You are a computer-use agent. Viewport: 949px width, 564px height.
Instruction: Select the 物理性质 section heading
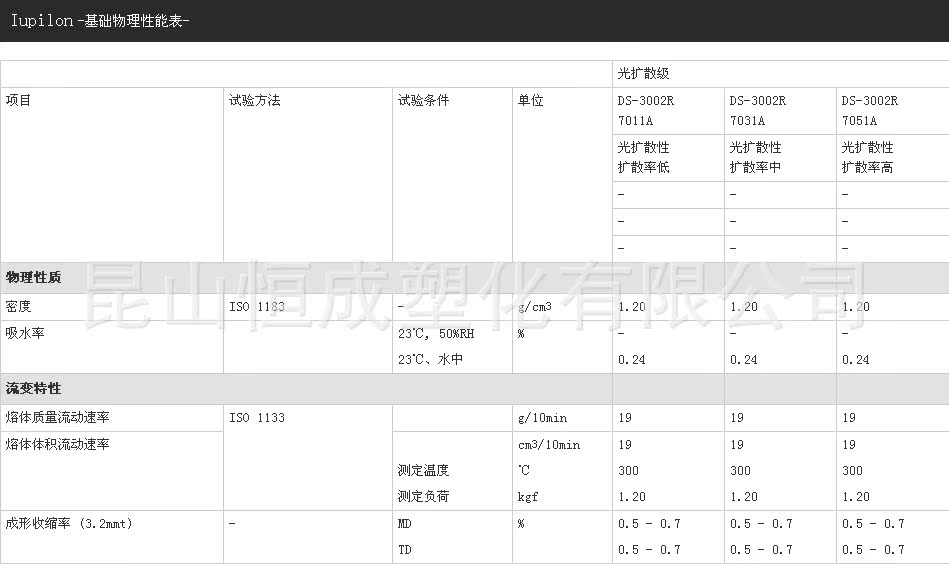tap(33, 277)
